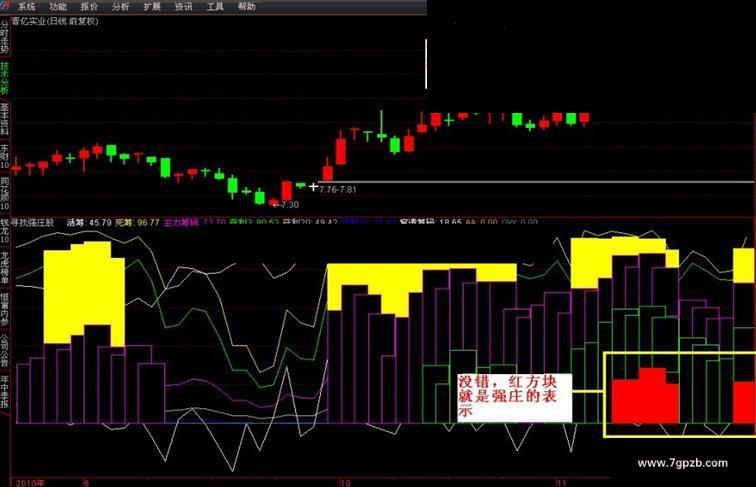Open the 系统 menu
Viewport: 756px width, 487px height.
(27, 7)
